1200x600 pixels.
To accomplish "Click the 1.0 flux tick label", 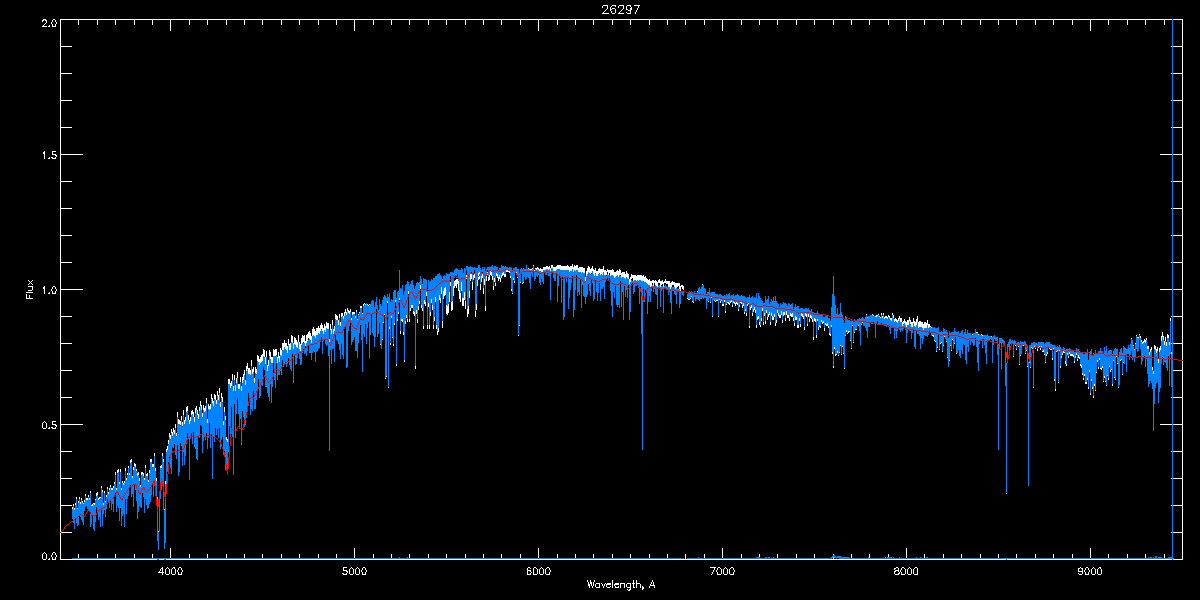I will coord(48,290).
